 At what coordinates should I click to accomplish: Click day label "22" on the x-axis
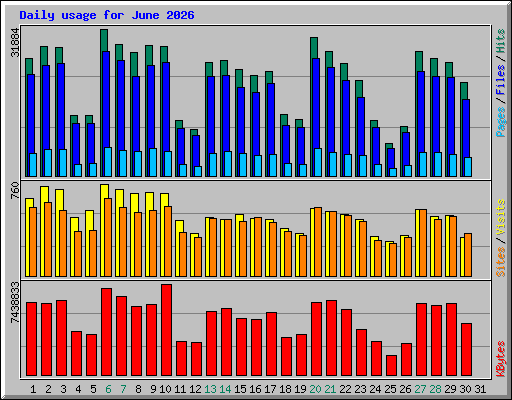[345, 389]
